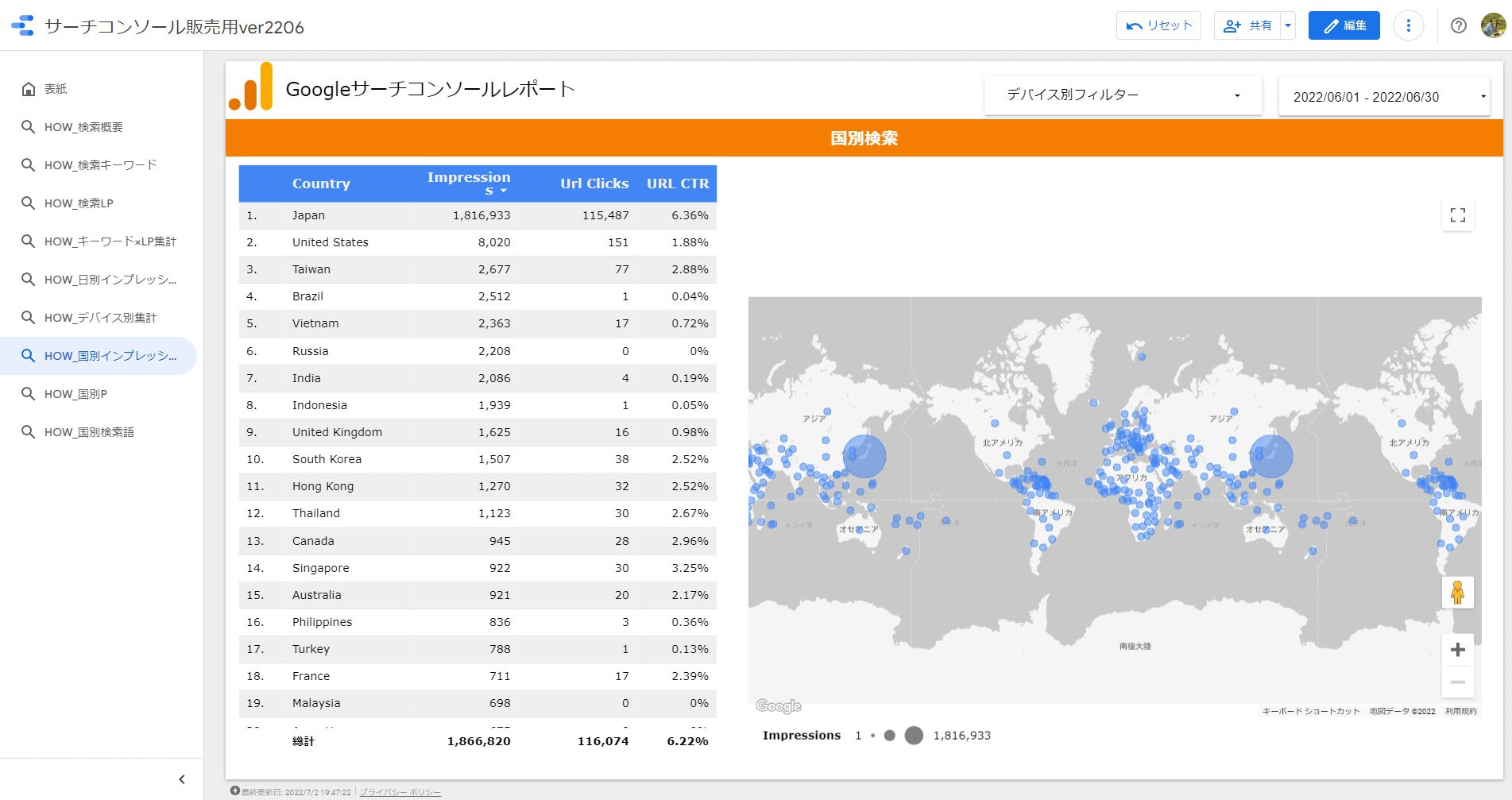Image resolution: width=1512 pixels, height=800 pixels.
Task: Click the home icon next to 表紙
Action: (x=29, y=89)
